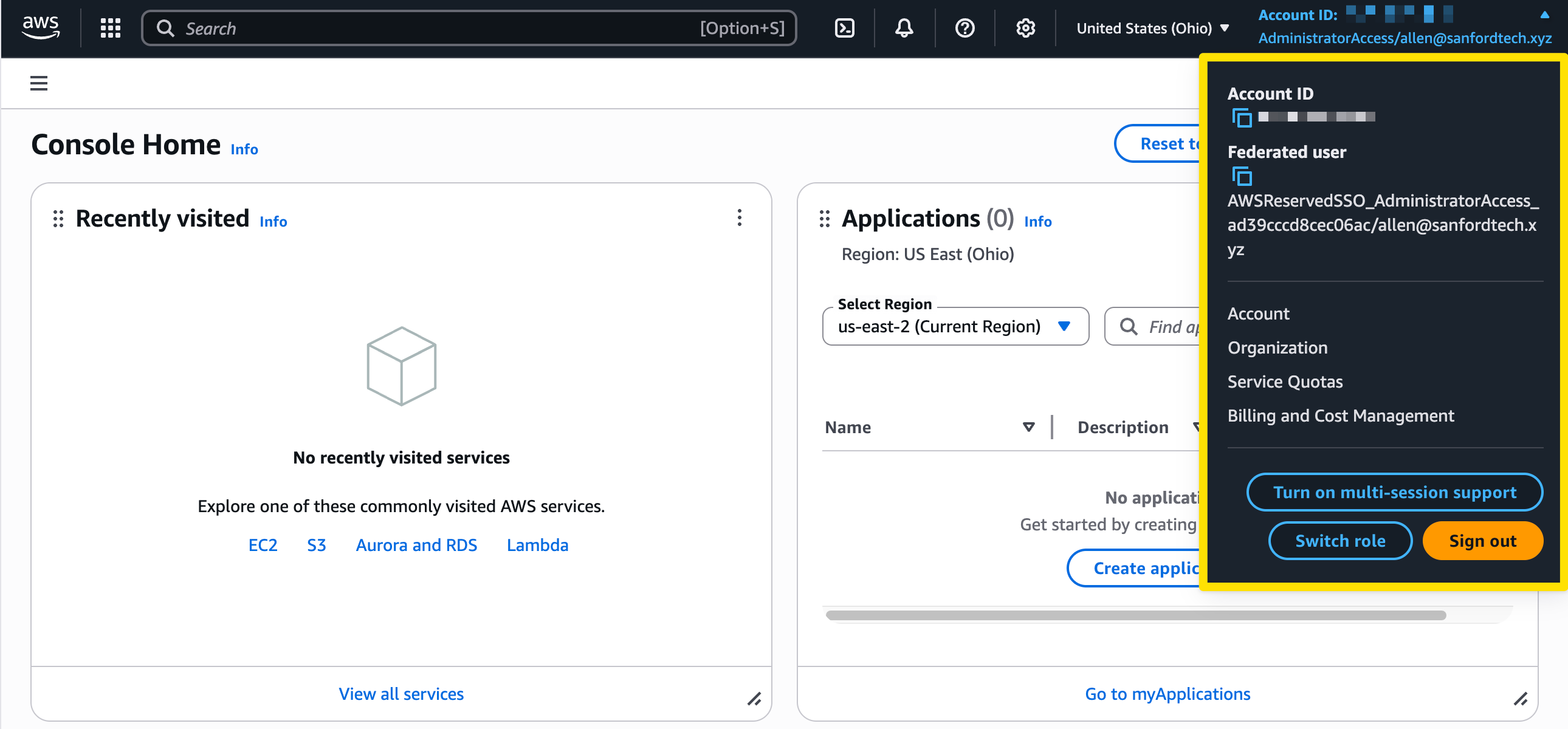Open the S3 service link
Viewport: 1568px width, 729px height.
coord(317,544)
